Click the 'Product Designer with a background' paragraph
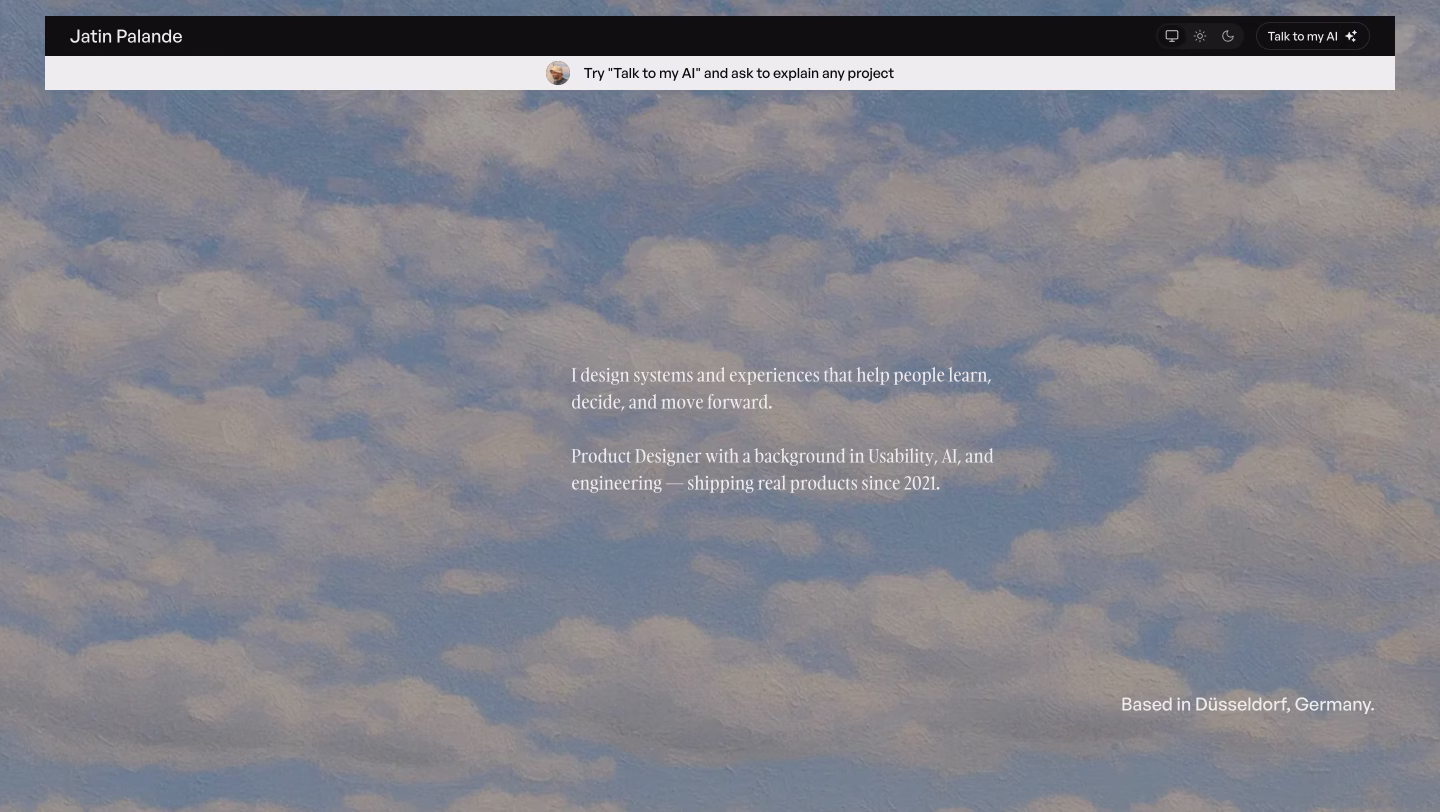Image resolution: width=1440 pixels, height=812 pixels. tap(782, 469)
